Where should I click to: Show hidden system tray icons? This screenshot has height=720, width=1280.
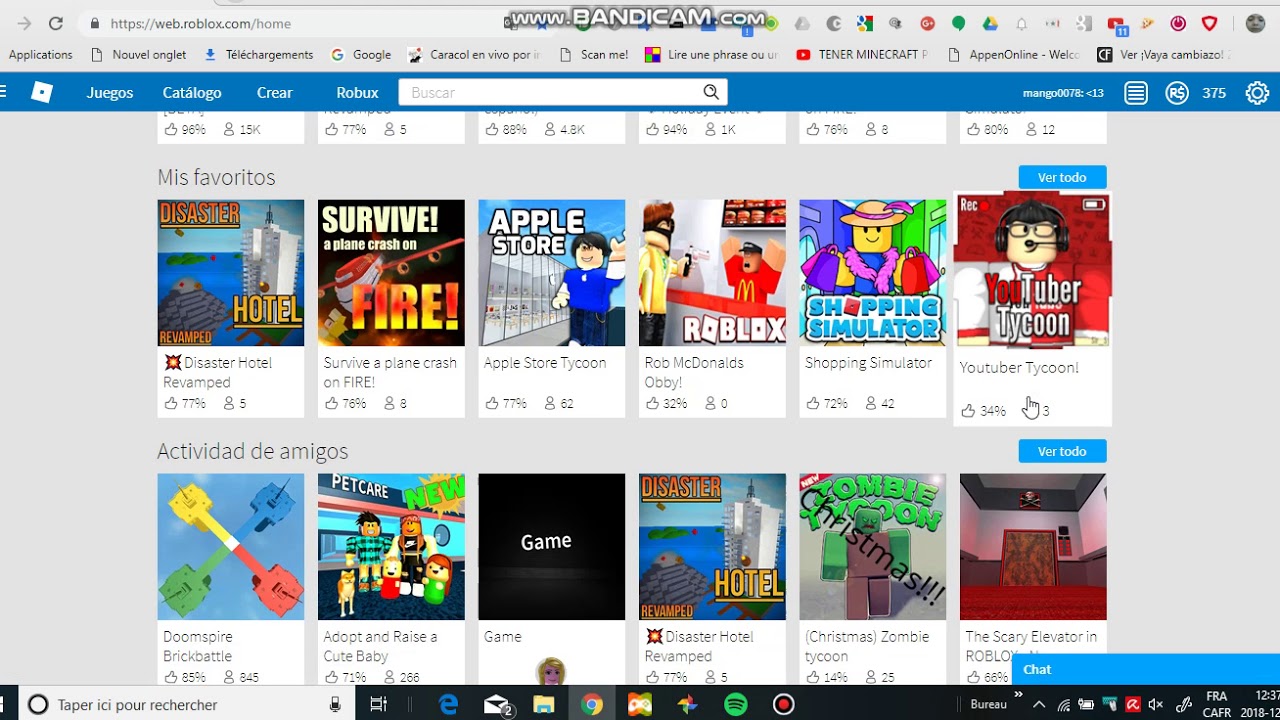click(x=1039, y=705)
